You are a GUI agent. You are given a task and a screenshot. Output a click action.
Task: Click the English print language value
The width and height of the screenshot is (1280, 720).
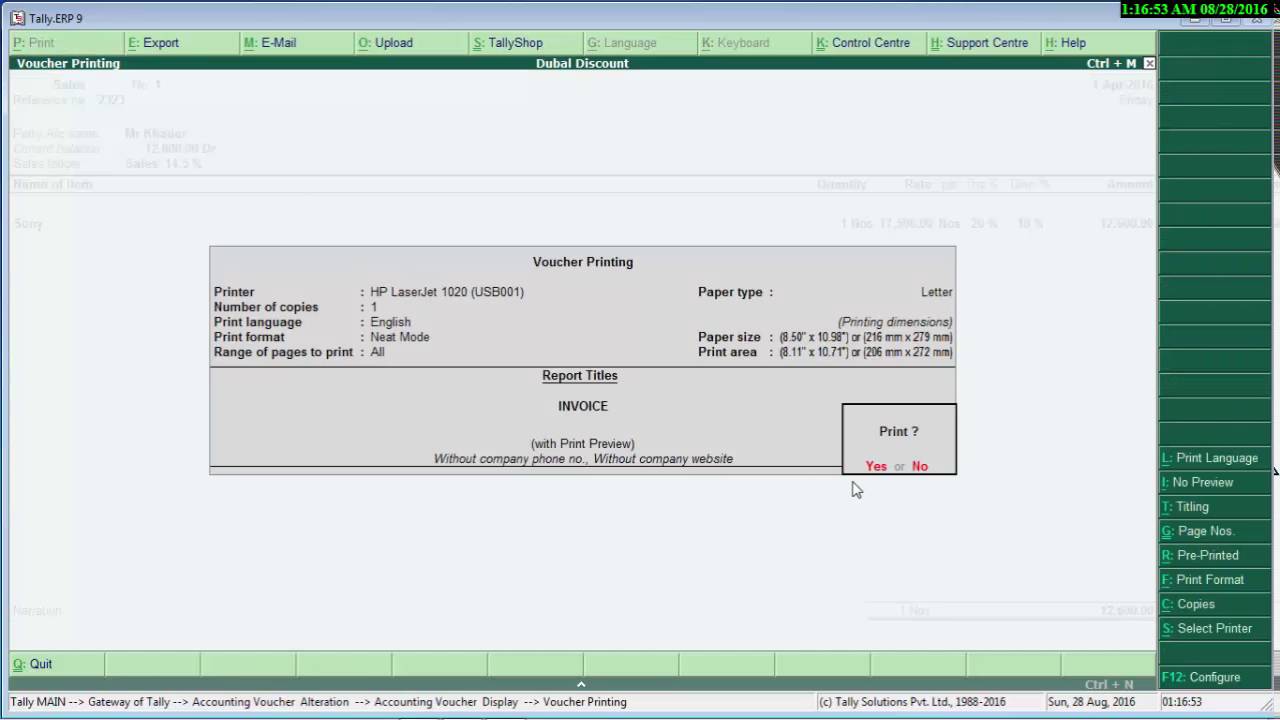(x=390, y=322)
